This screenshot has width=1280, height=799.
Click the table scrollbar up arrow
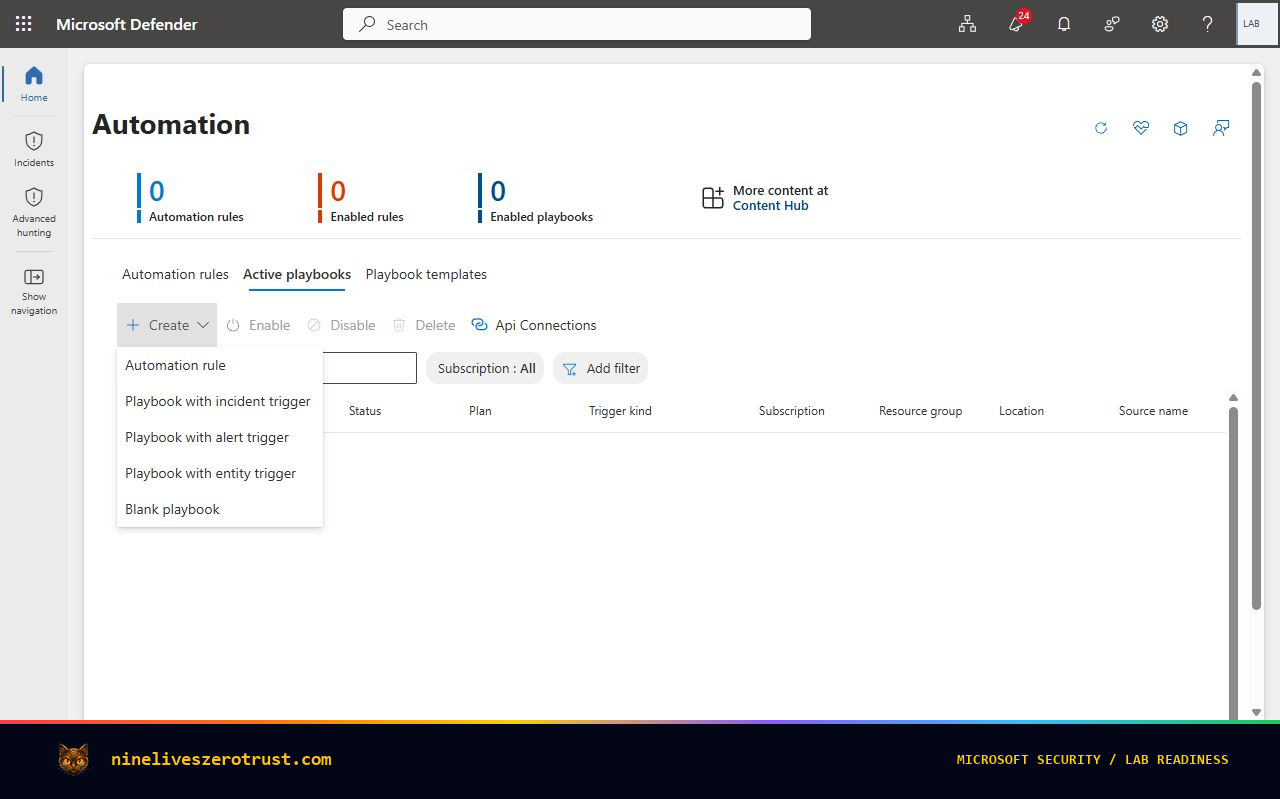pos(1233,398)
